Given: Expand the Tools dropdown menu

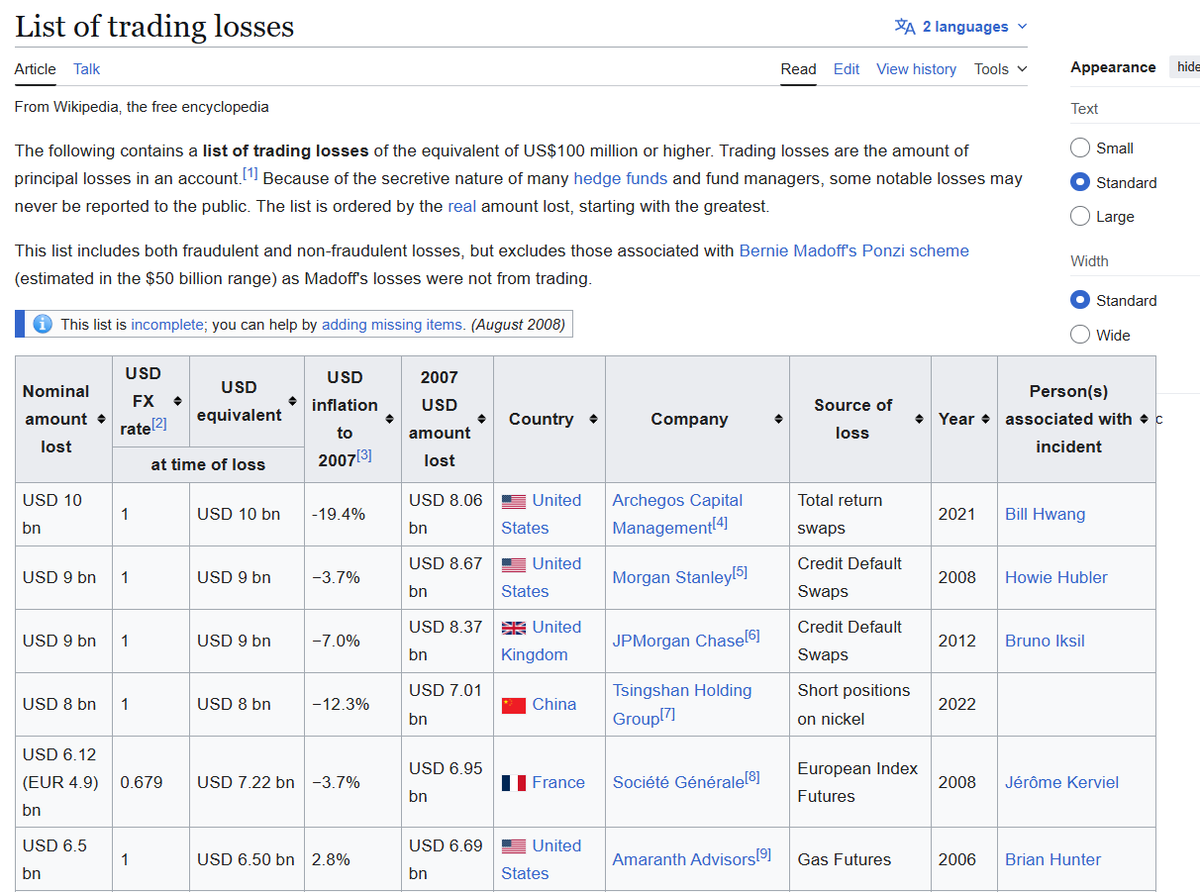Looking at the screenshot, I should pos(1000,69).
